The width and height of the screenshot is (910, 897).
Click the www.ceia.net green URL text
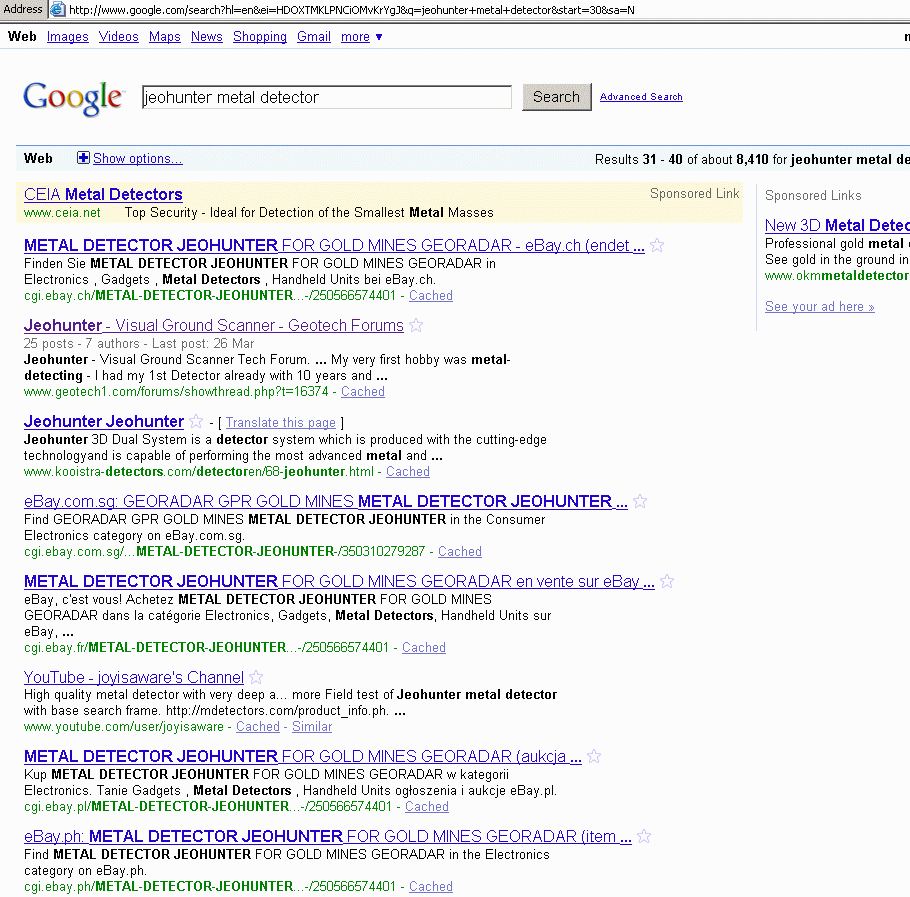(x=62, y=213)
